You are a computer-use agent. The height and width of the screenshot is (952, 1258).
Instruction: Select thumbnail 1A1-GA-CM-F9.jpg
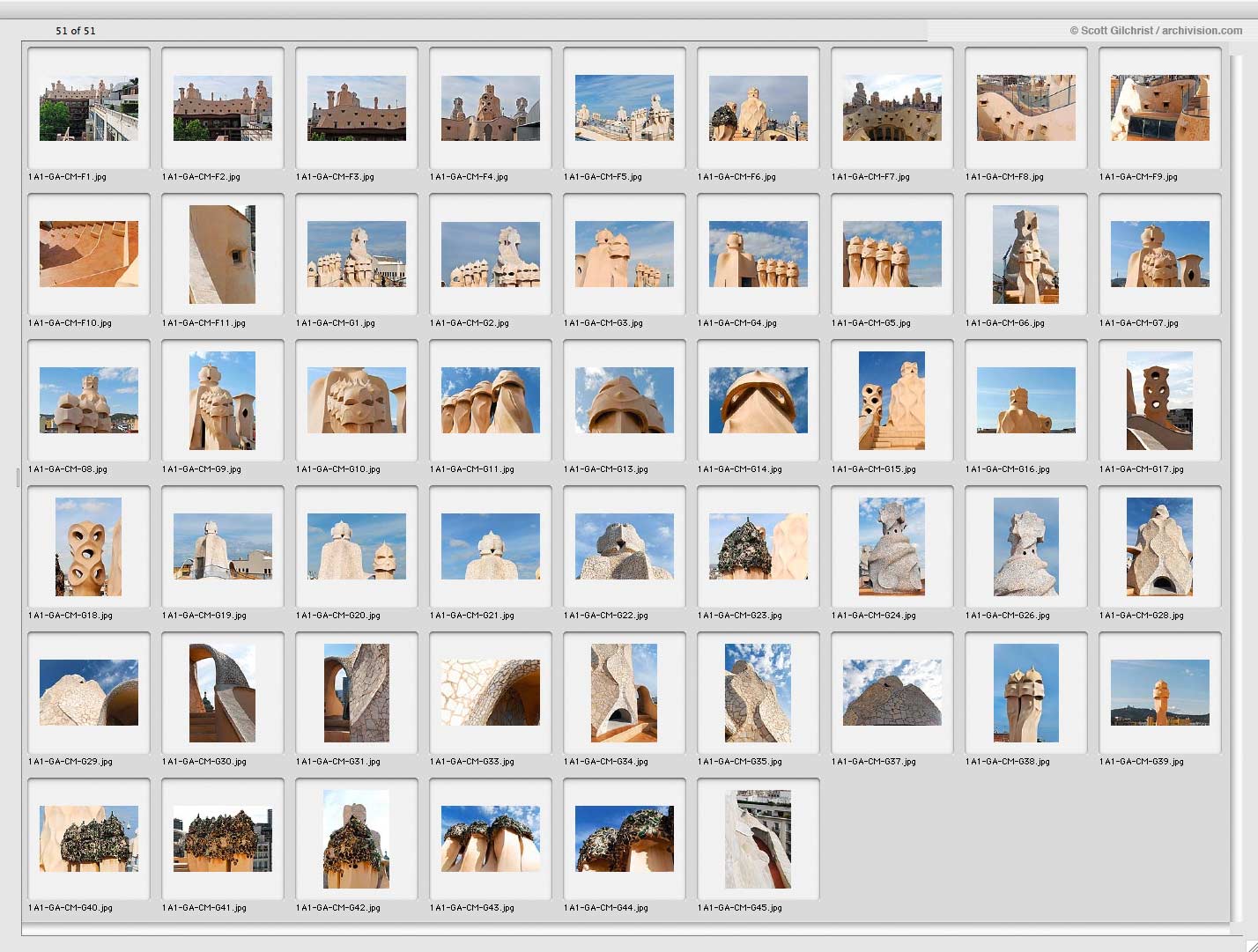1160,108
